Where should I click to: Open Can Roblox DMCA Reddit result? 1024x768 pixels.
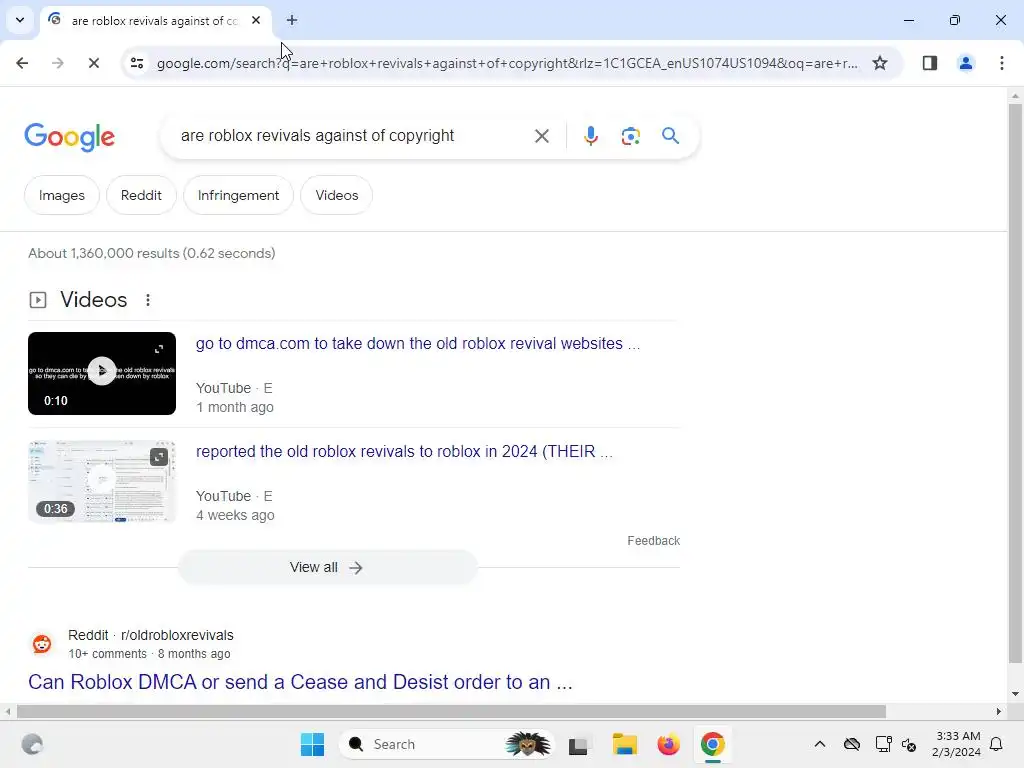(300, 682)
